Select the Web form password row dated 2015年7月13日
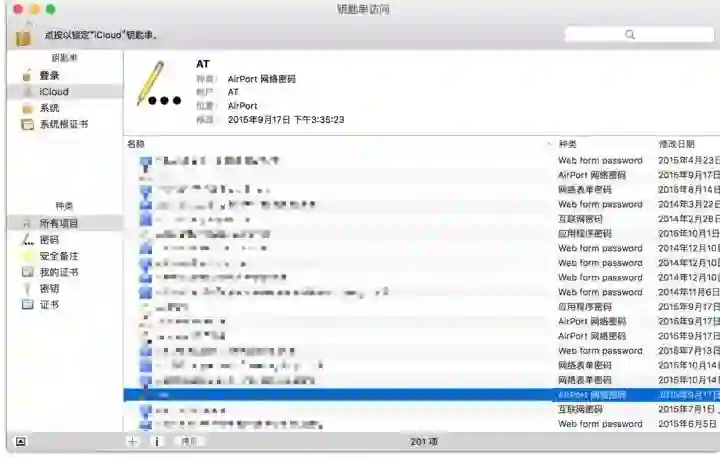Screen dimensions: 720x458 [x=422, y=351]
